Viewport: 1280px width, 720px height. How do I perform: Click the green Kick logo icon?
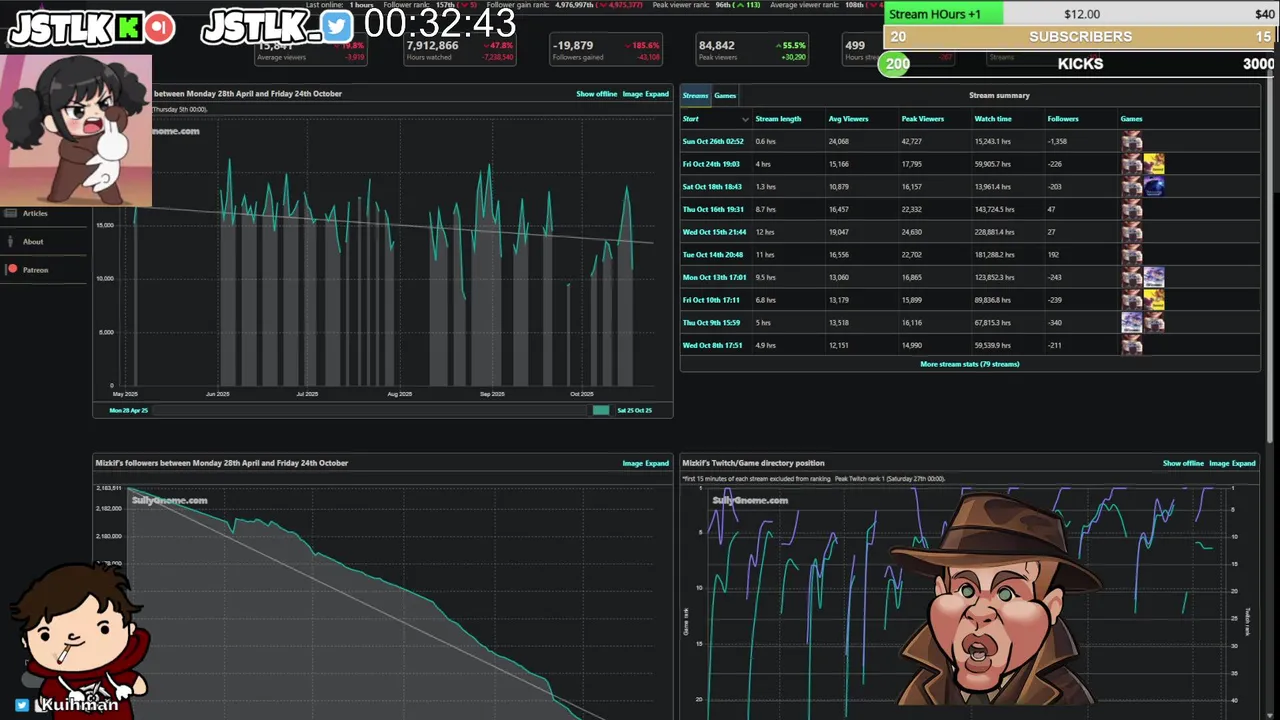click(128, 28)
